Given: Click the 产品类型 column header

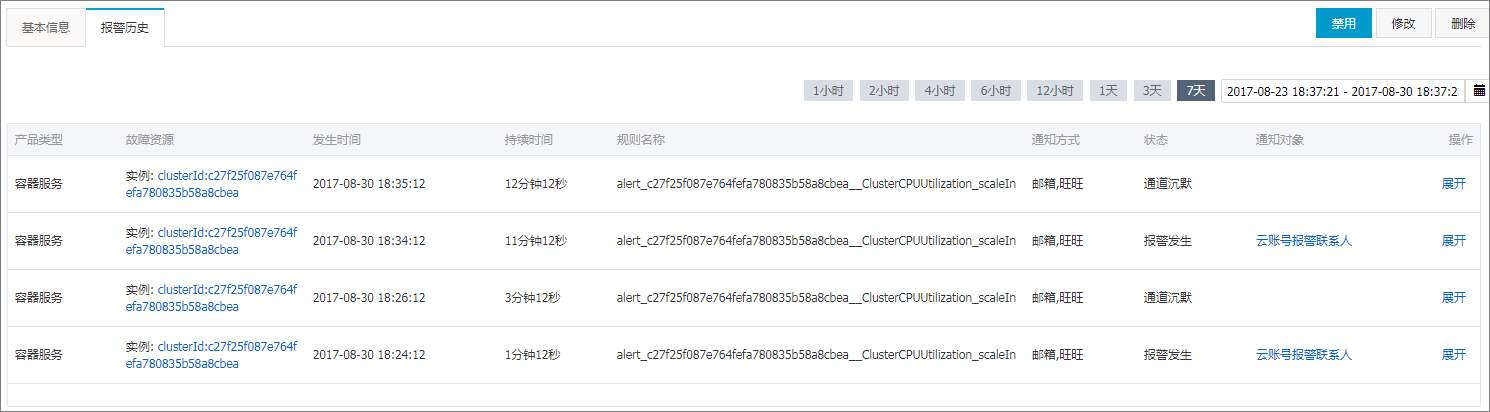Looking at the screenshot, I should point(38,140).
